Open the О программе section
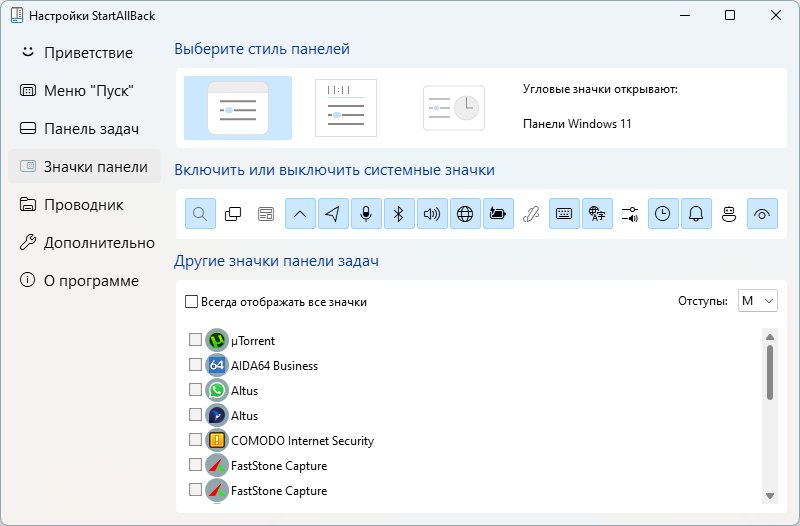The image size is (800, 526). (85, 280)
